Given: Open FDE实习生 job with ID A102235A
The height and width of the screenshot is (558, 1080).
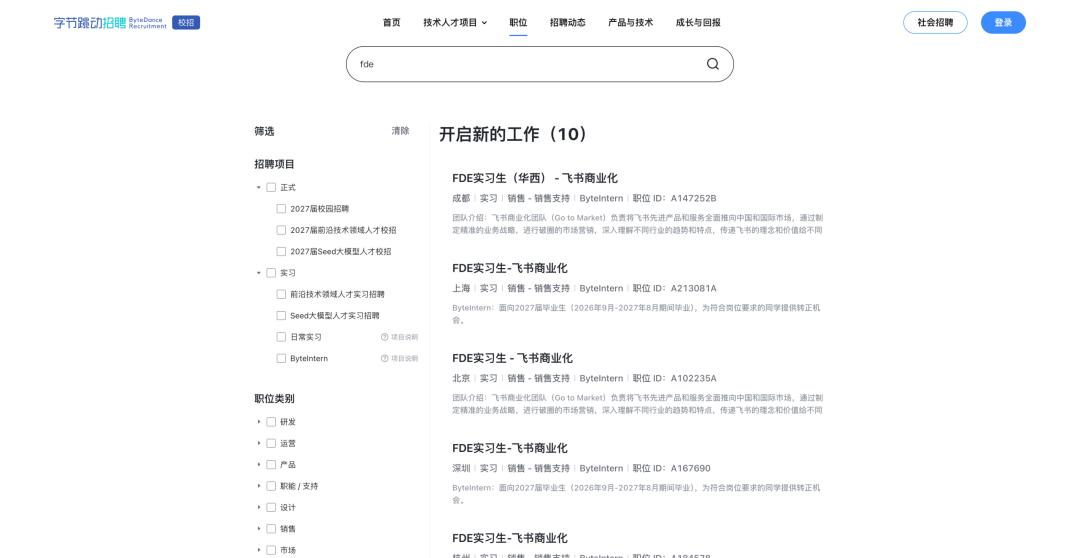Looking at the screenshot, I should tap(512, 358).
